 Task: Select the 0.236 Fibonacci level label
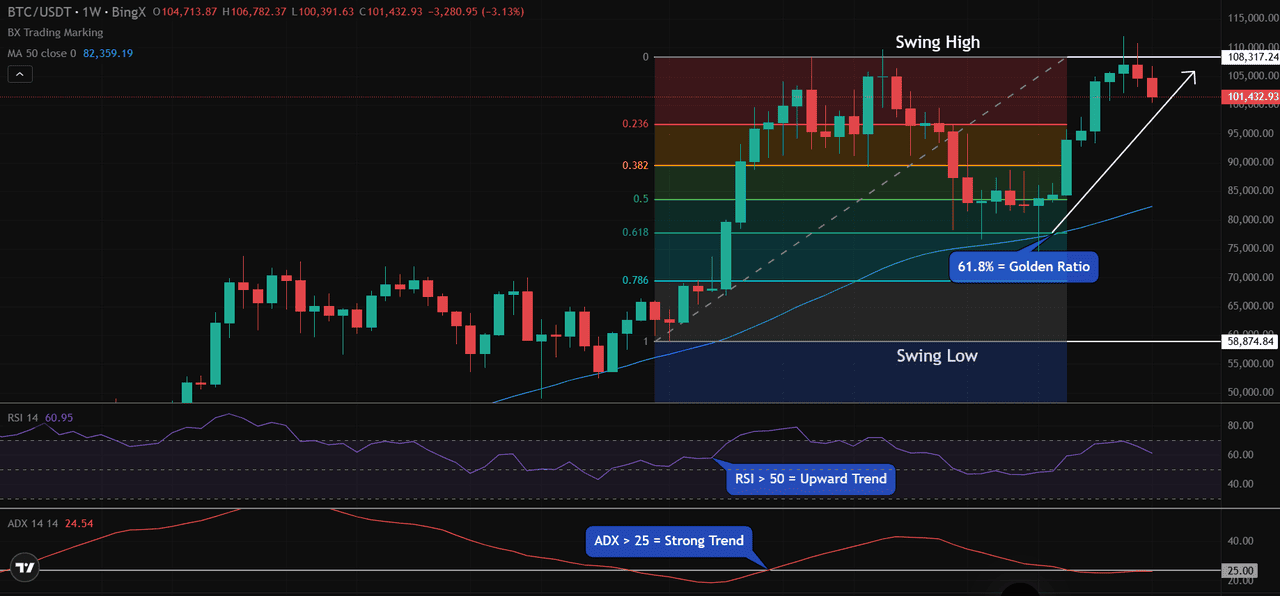tap(635, 124)
